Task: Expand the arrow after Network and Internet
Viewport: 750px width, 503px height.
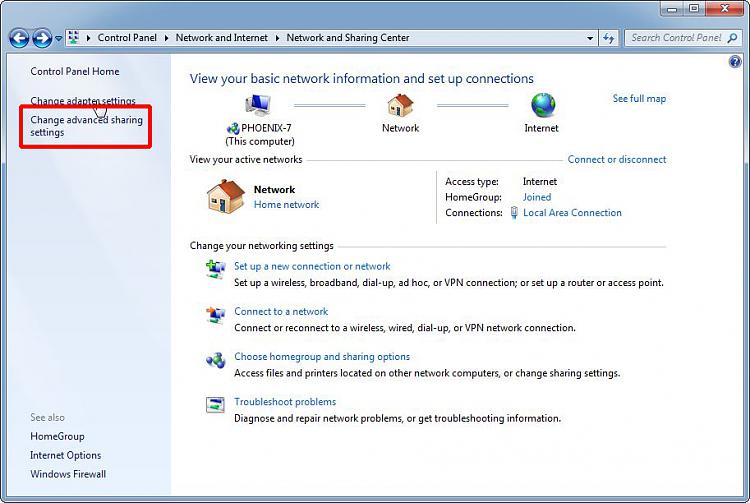Action: 277,38
